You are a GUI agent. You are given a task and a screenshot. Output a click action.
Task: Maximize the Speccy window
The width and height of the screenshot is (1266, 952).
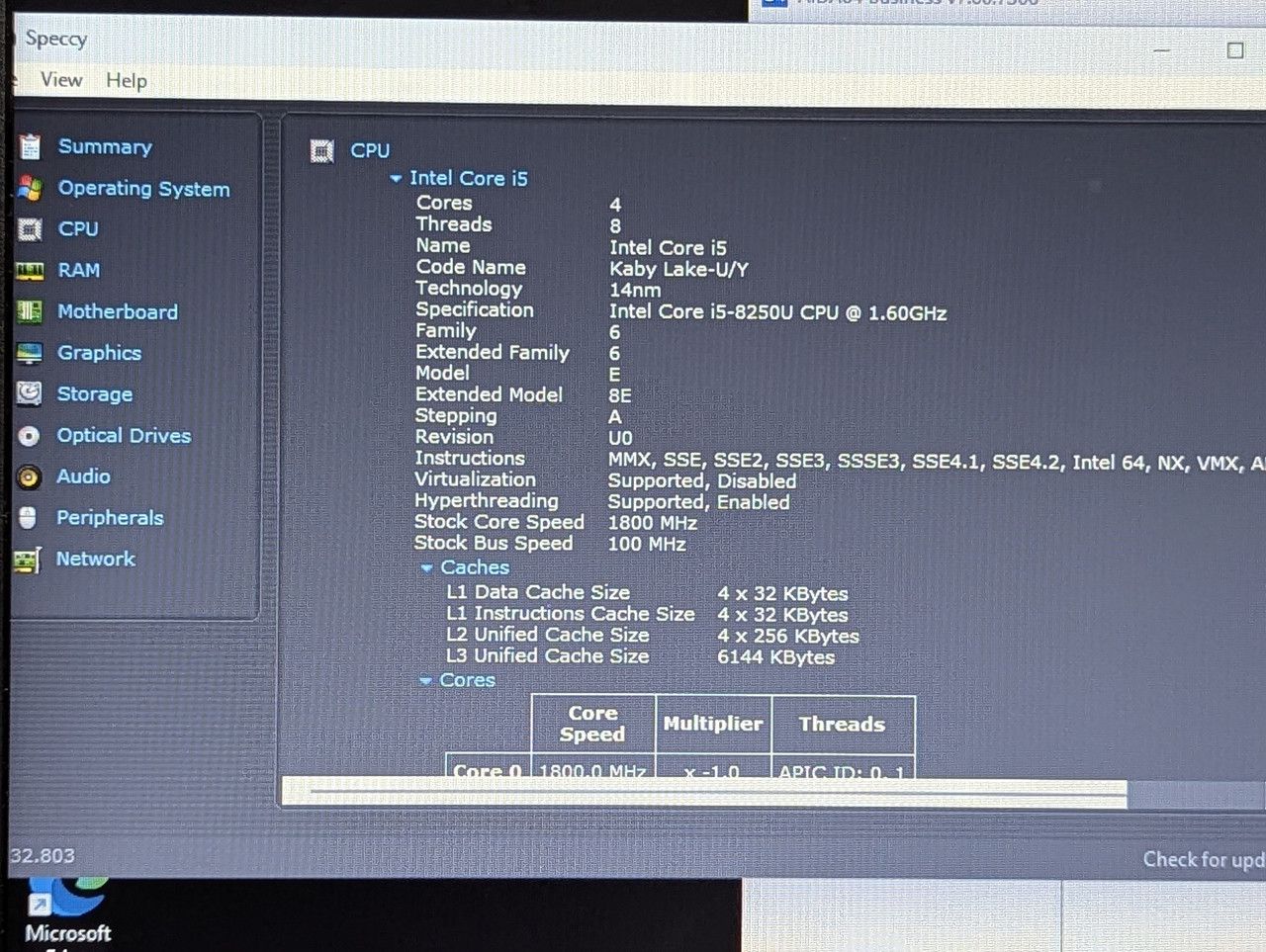pyautogui.click(x=1235, y=50)
